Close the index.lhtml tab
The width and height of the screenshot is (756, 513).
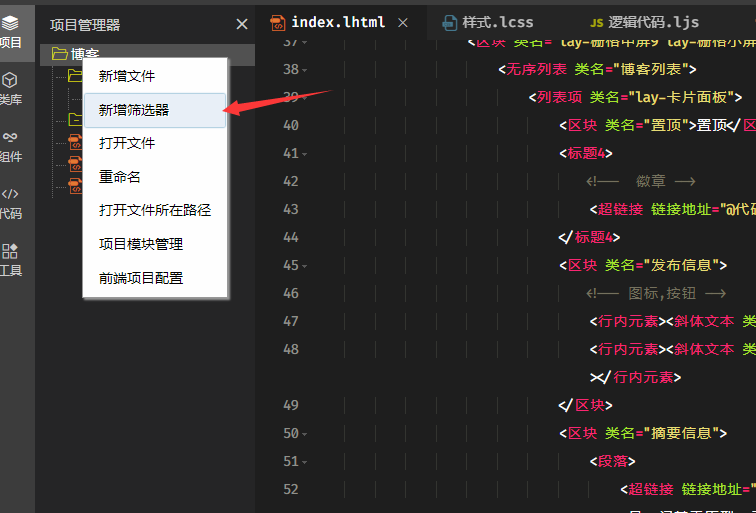click(403, 23)
